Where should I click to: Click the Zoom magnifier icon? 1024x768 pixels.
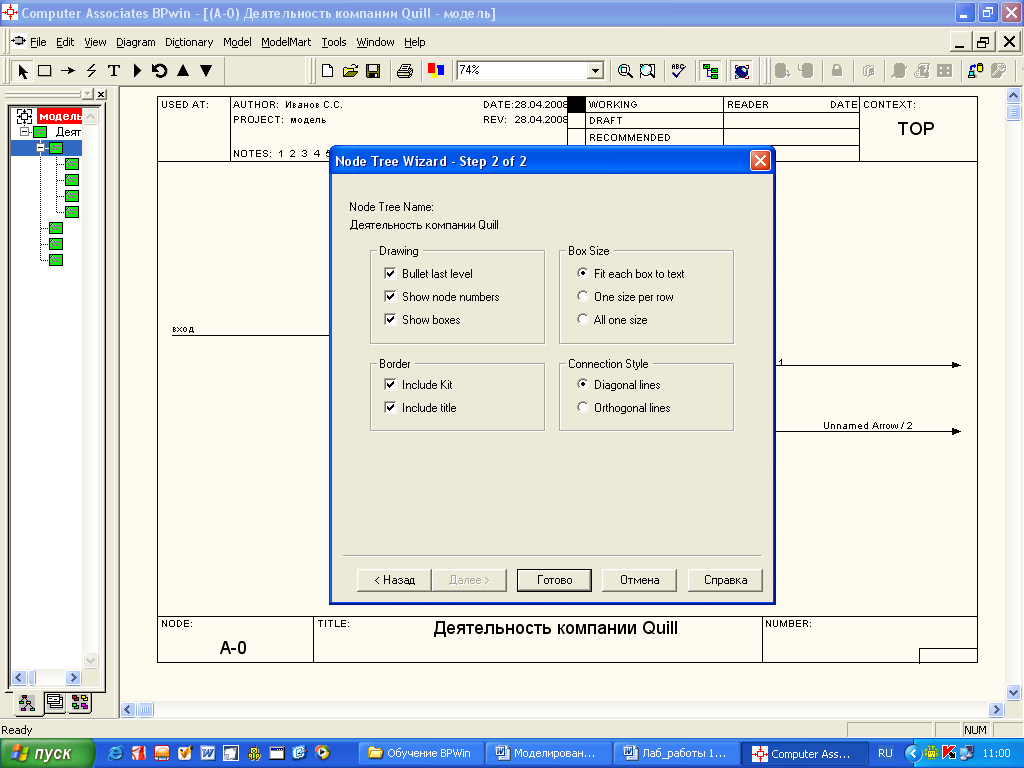(625, 71)
